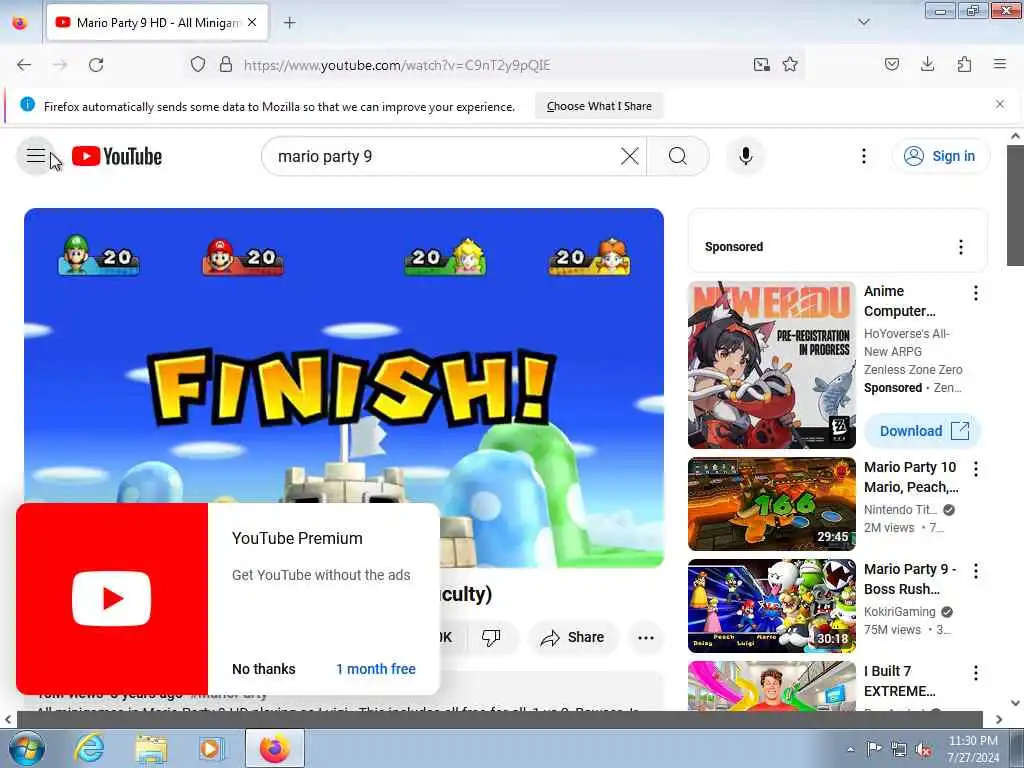Decline Premium with No thanks

point(264,669)
